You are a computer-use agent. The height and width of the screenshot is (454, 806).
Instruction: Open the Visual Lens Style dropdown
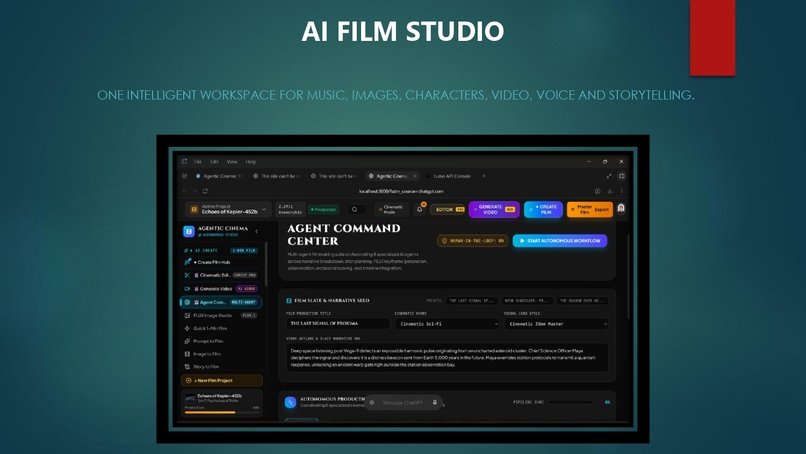pyautogui.click(x=556, y=324)
